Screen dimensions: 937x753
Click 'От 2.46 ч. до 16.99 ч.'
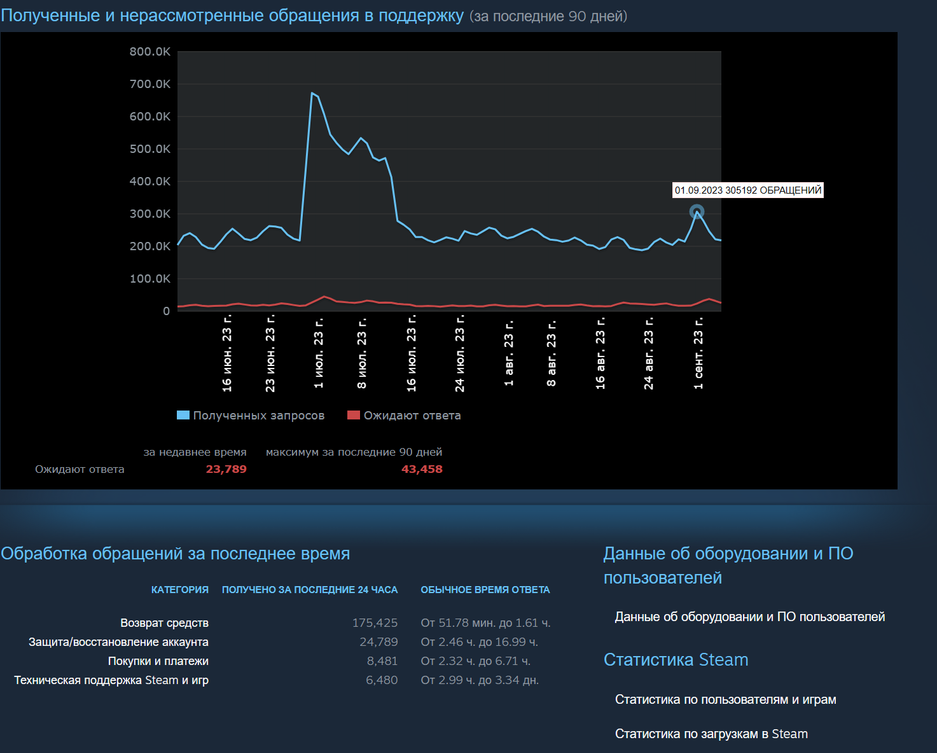[x=479, y=642]
